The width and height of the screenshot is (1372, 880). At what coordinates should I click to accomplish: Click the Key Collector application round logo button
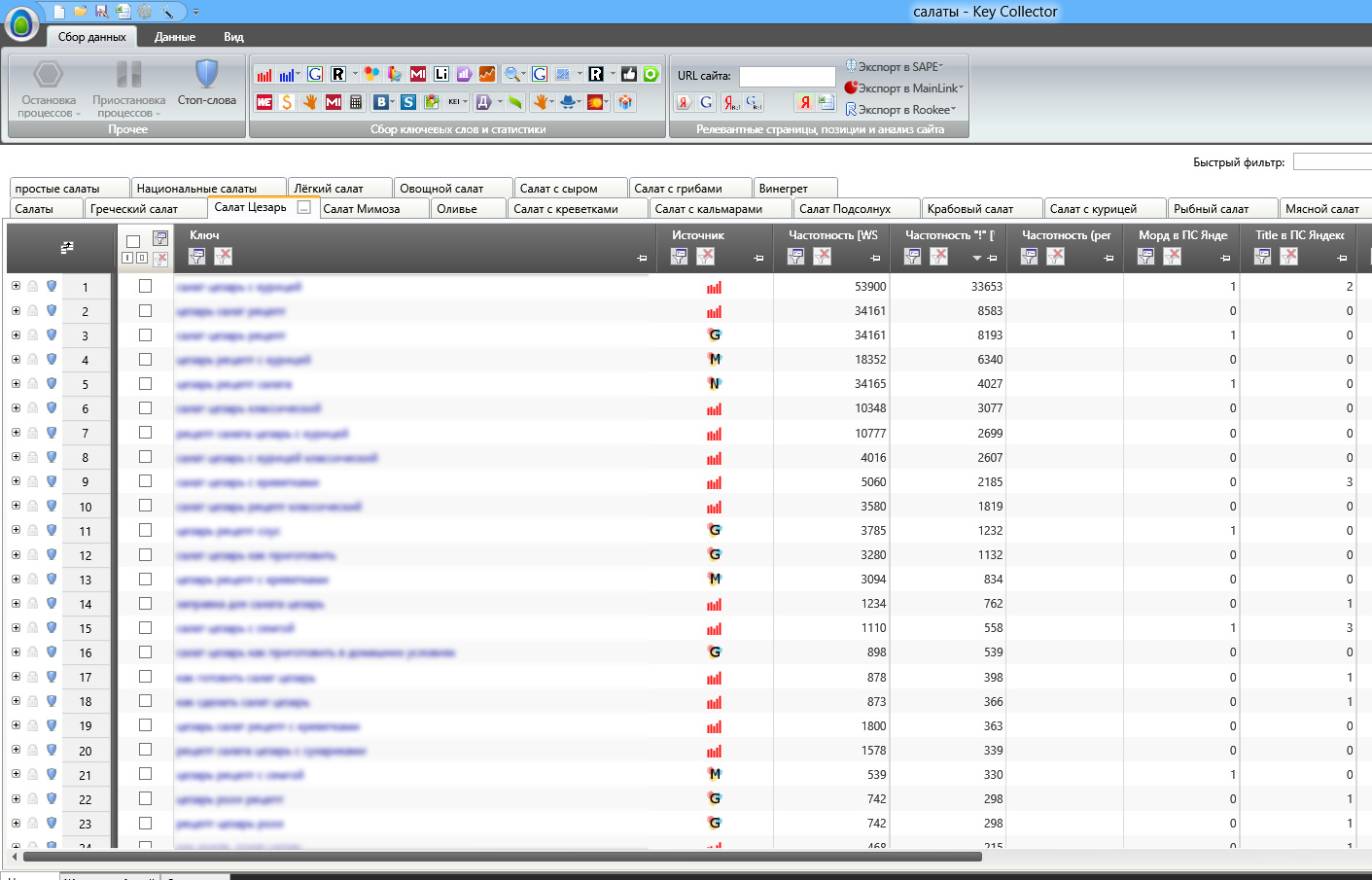[21, 23]
